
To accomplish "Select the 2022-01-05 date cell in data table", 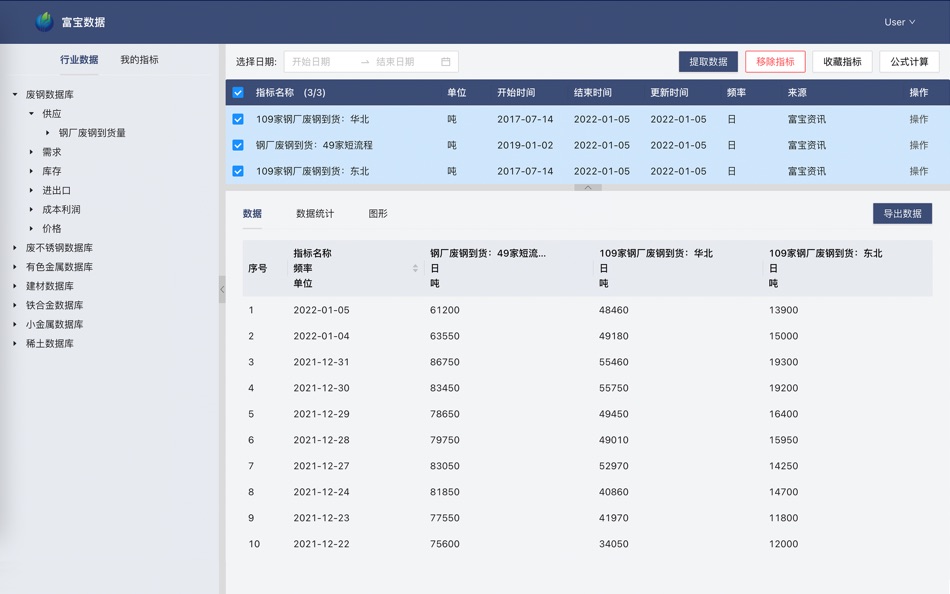I will click(322, 310).
